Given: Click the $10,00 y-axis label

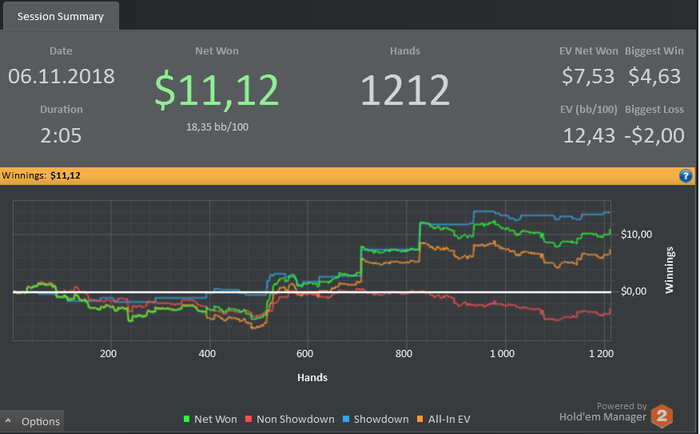Looking at the screenshot, I should point(636,234).
